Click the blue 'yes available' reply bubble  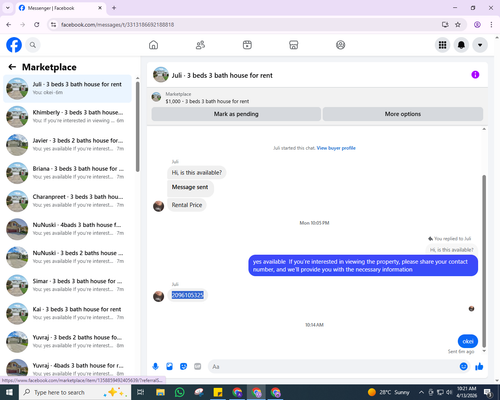click(x=363, y=266)
